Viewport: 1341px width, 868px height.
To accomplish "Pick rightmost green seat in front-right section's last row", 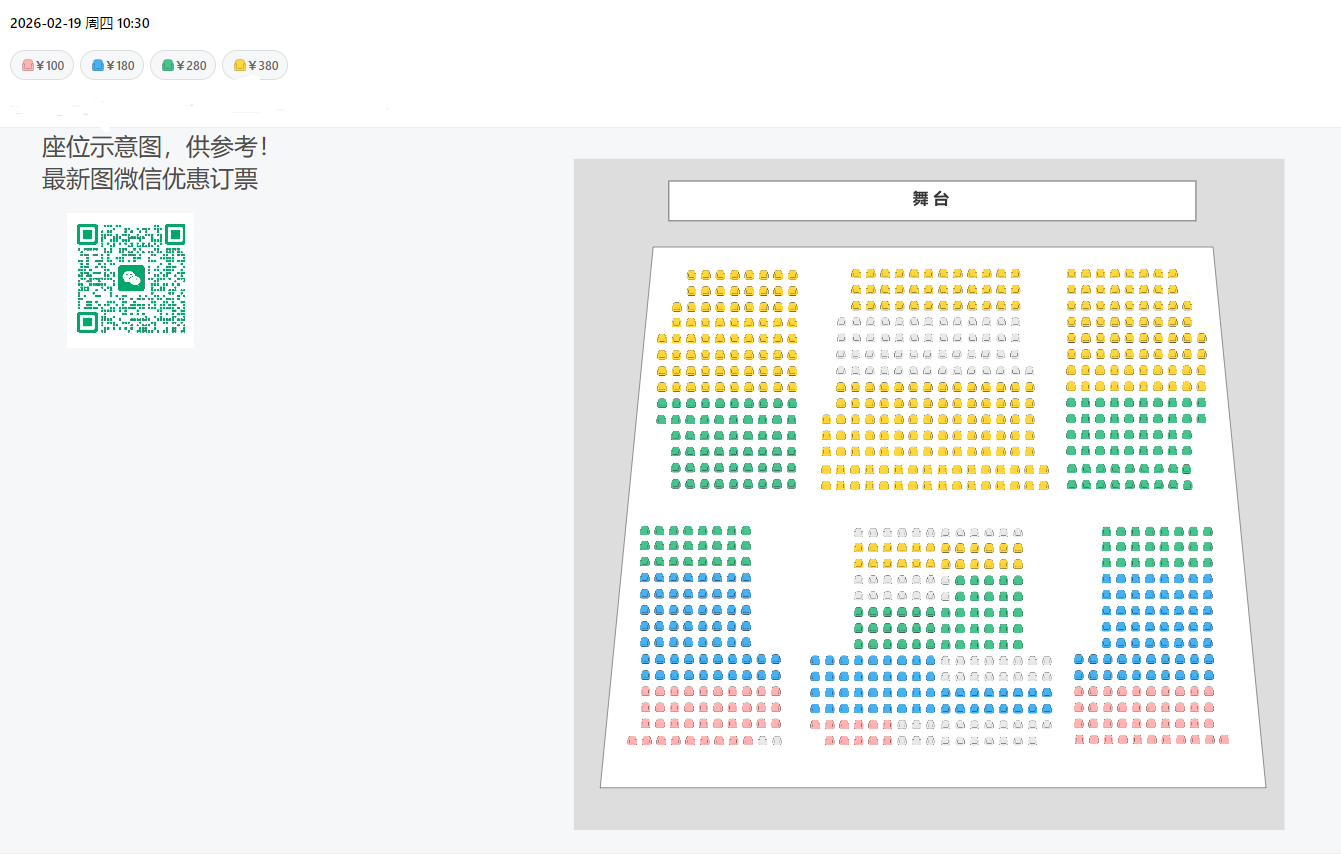I will coord(1187,485).
